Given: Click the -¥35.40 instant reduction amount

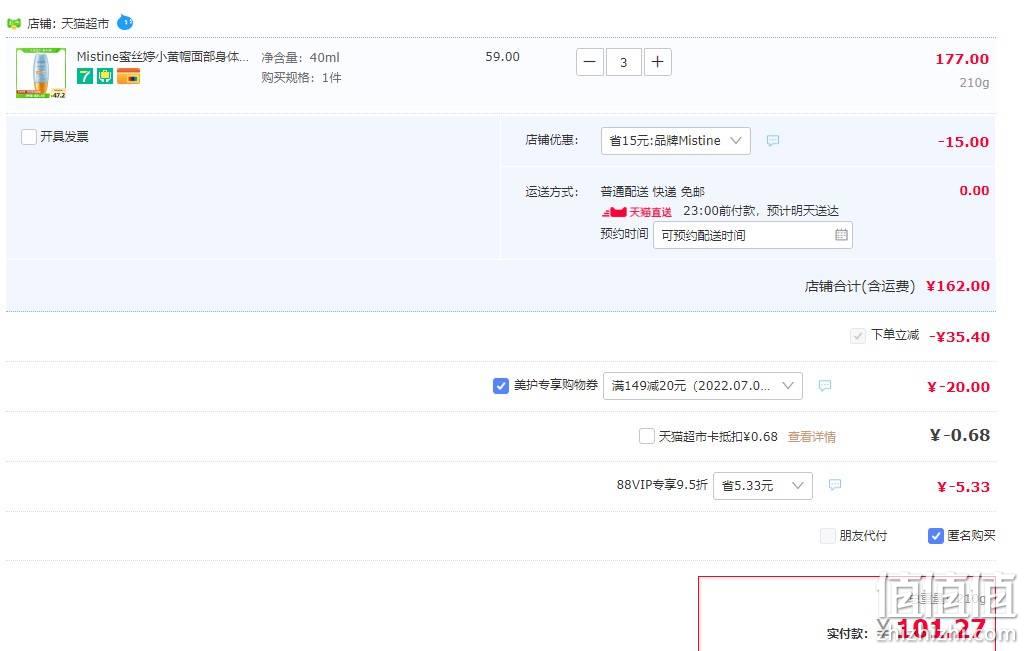Looking at the screenshot, I should pos(959,337).
